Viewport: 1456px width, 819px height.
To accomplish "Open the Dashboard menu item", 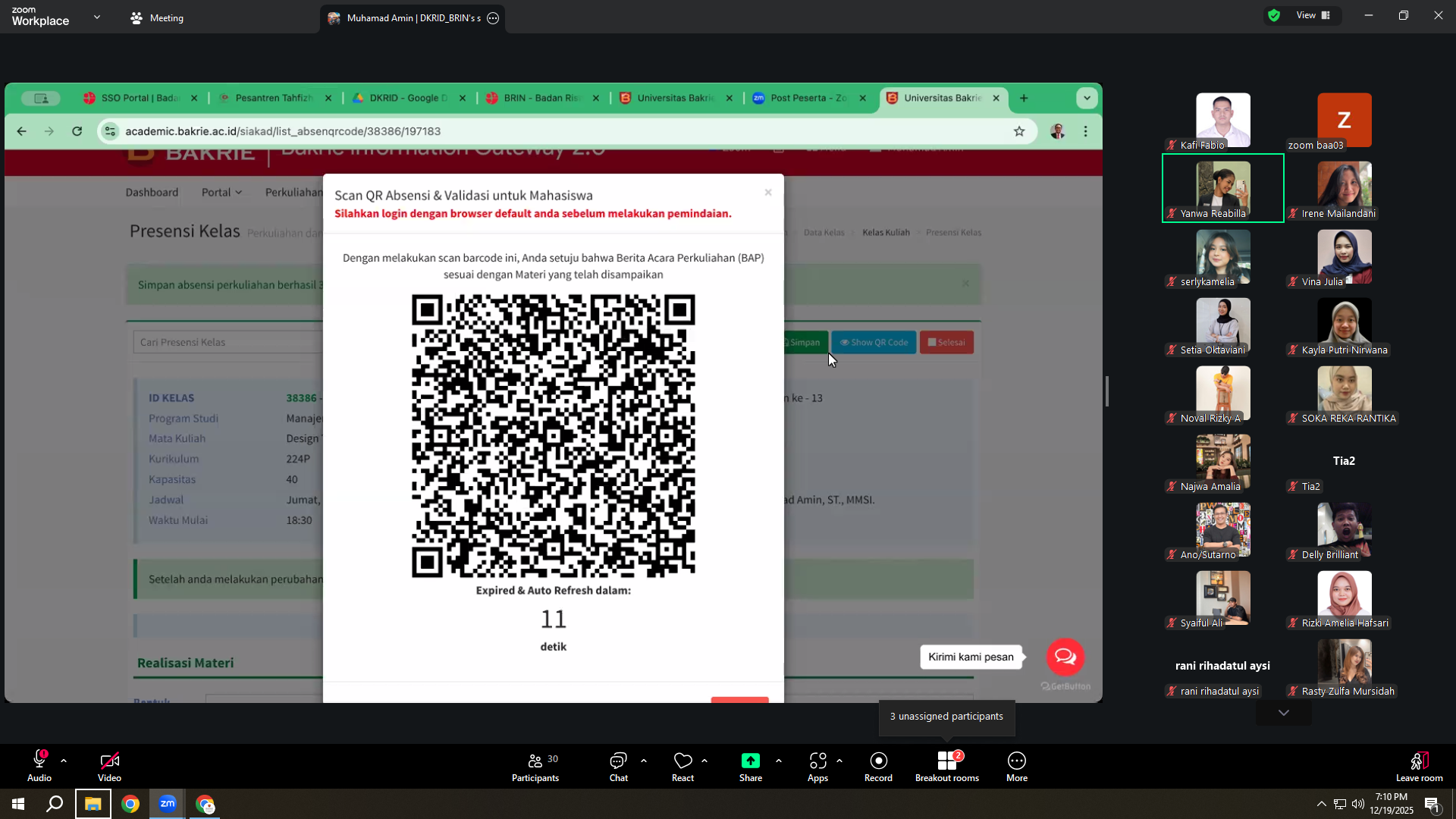I will click(152, 193).
